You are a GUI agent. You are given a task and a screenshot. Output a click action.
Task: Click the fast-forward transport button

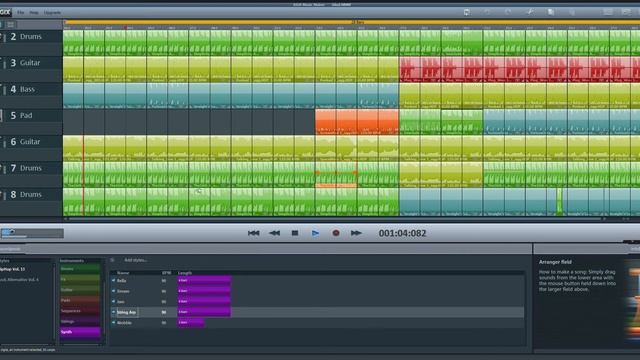click(x=356, y=233)
